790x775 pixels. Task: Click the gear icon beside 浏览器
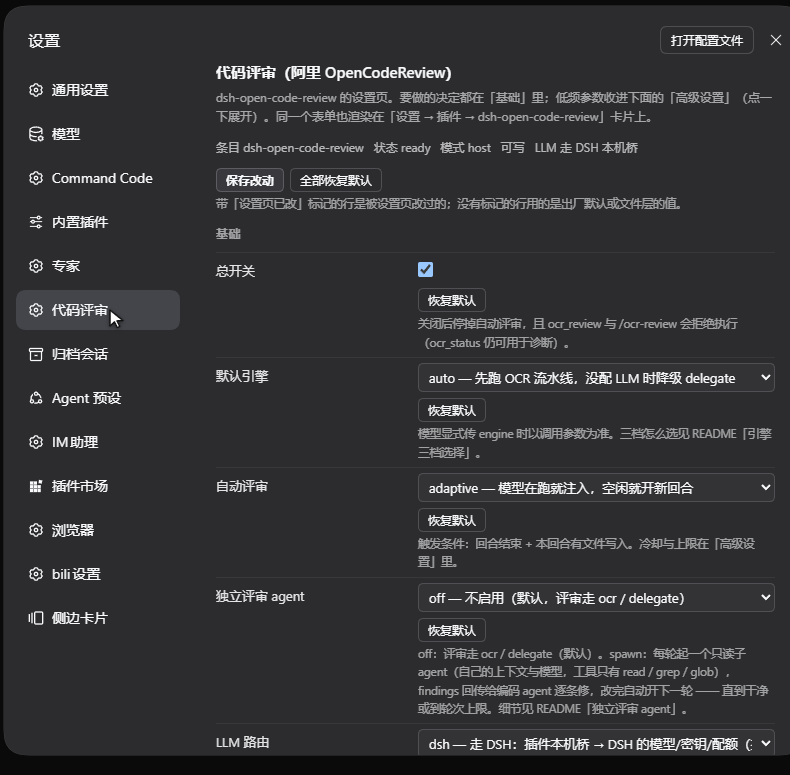[36, 530]
